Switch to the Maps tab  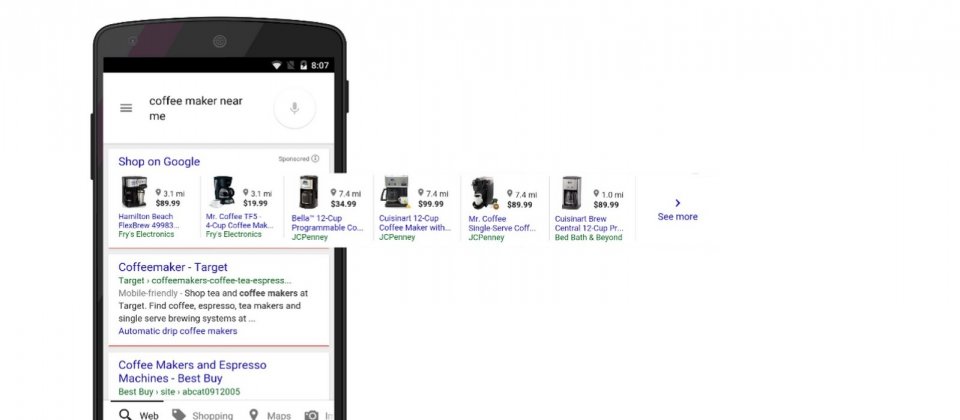click(x=269, y=416)
